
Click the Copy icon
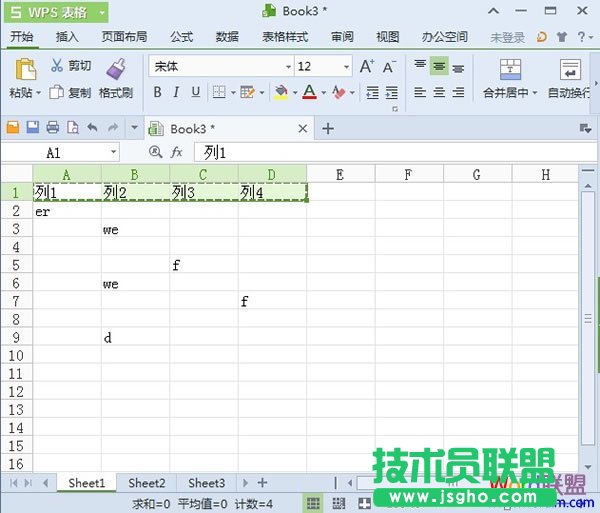tap(56, 92)
